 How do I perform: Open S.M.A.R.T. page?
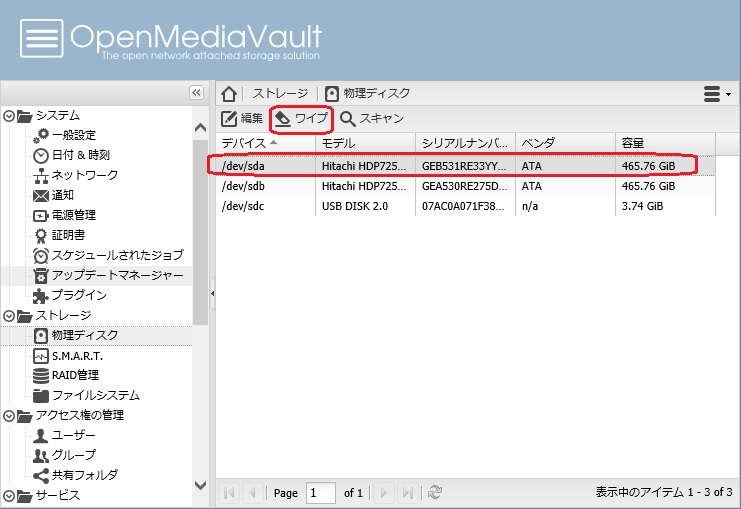coord(68,356)
